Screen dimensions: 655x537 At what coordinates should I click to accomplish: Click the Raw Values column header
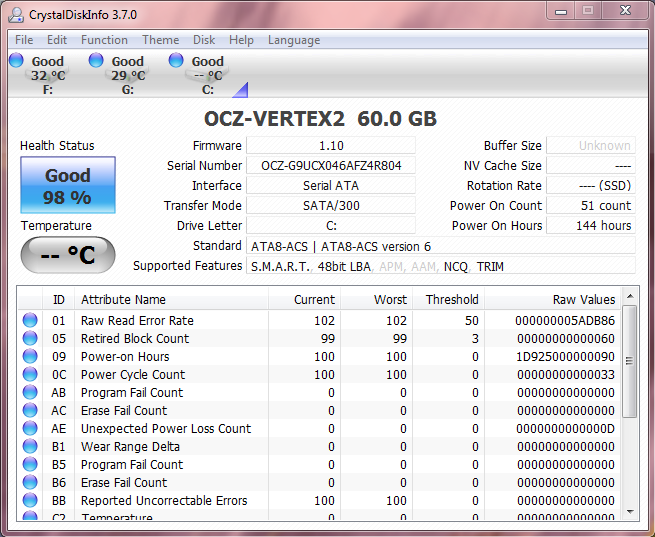(583, 299)
